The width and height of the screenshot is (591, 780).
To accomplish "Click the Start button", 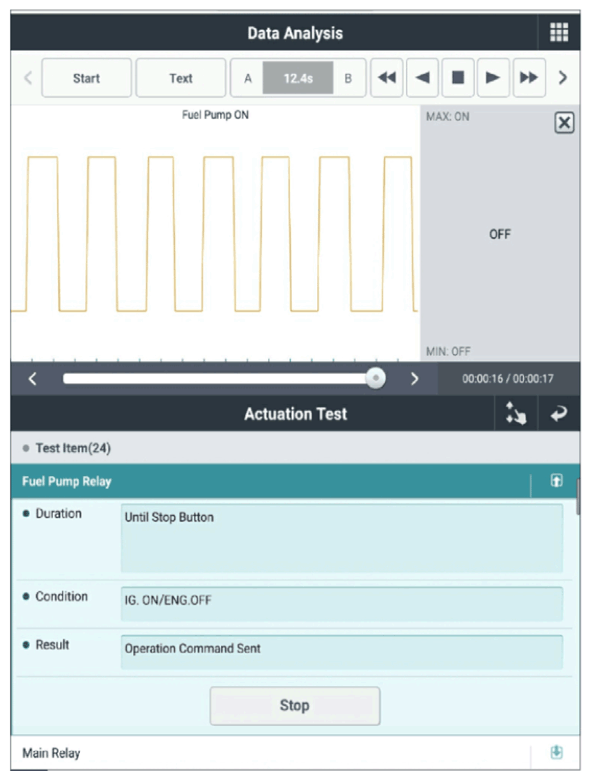I will tap(87, 78).
